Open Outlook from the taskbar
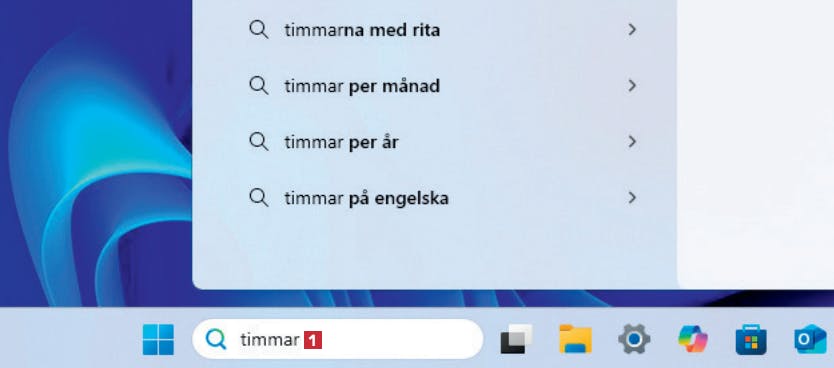 tap(811, 339)
